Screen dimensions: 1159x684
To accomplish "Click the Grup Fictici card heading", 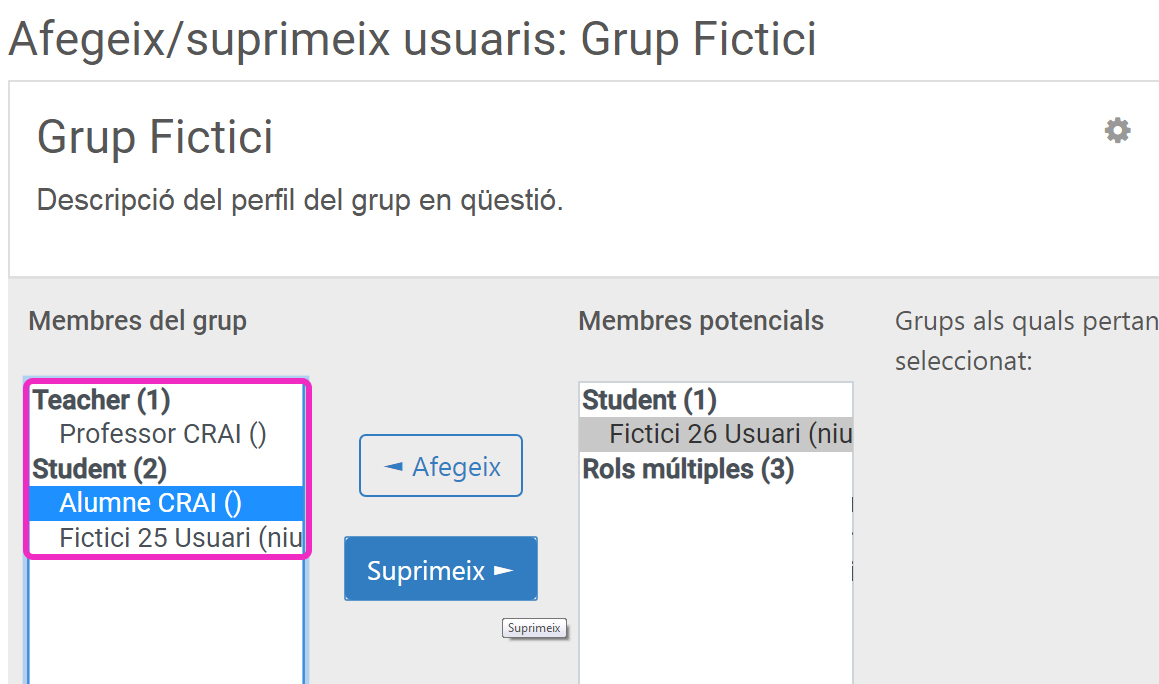I will pos(155,136).
